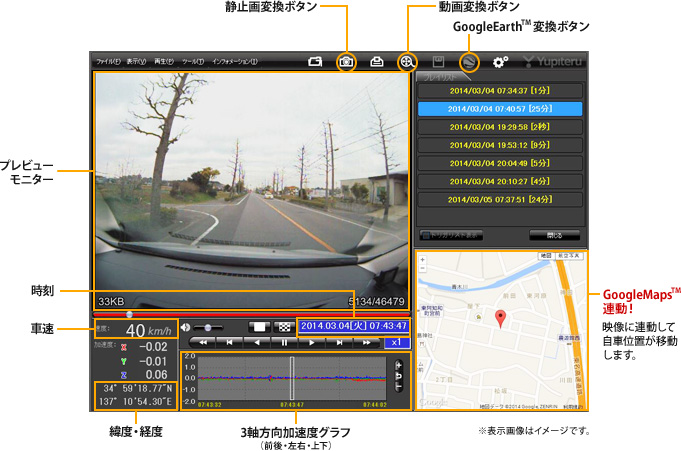Click the fast rewind button
This screenshot has height=451, width=681.
tap(203, 342)
